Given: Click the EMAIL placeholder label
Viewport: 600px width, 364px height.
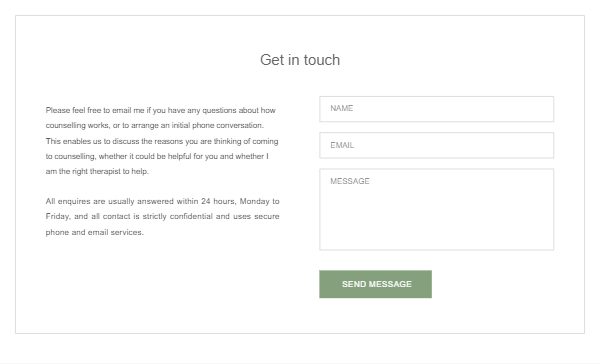Looking at the screenshot, I should pos(342,145).
